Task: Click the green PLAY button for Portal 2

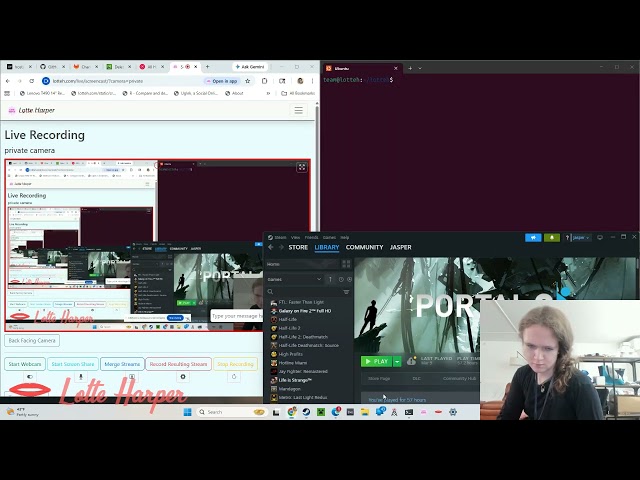Action: coord(376,361)
